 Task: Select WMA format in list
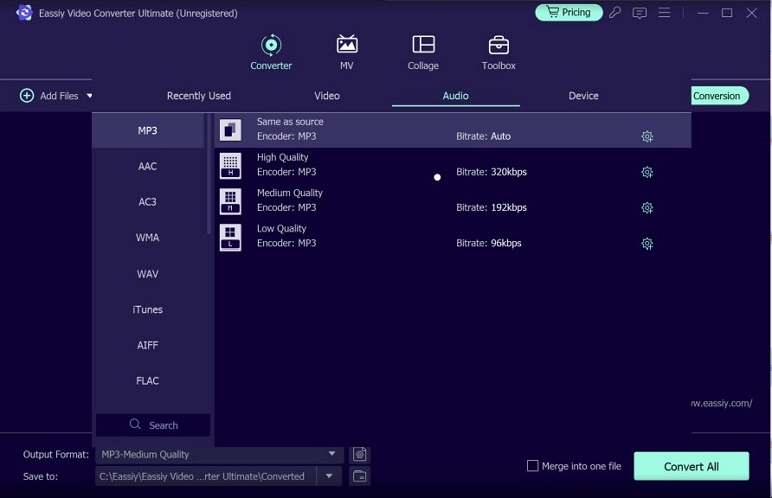pyautogui.click(x=148, y=237)
